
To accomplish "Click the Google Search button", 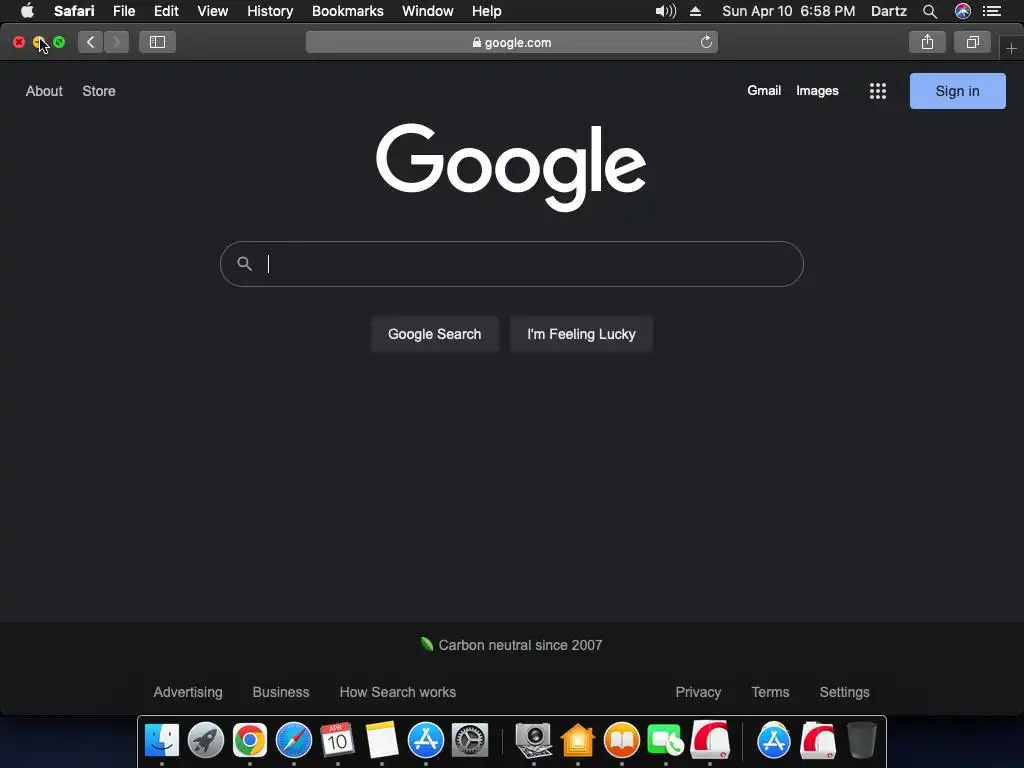I will [x=435, y=334].
